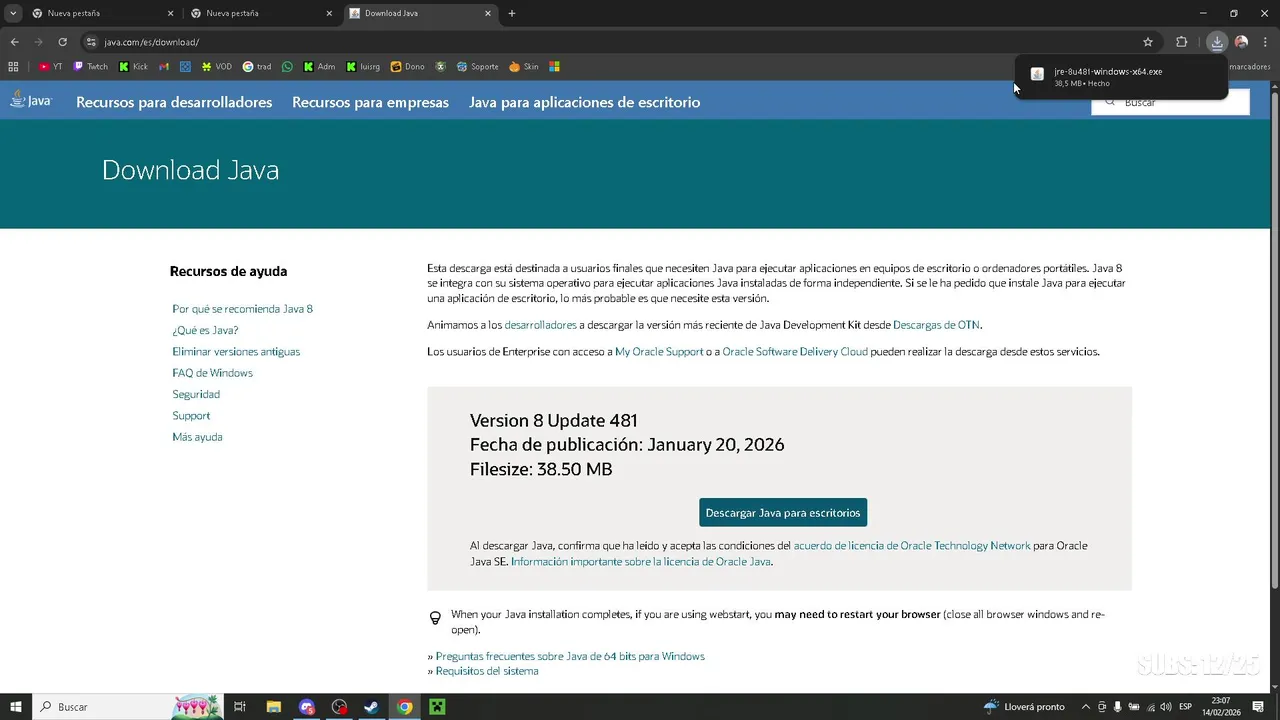Open Eliminar versiones antiguas help link

(x=236, y=352)
